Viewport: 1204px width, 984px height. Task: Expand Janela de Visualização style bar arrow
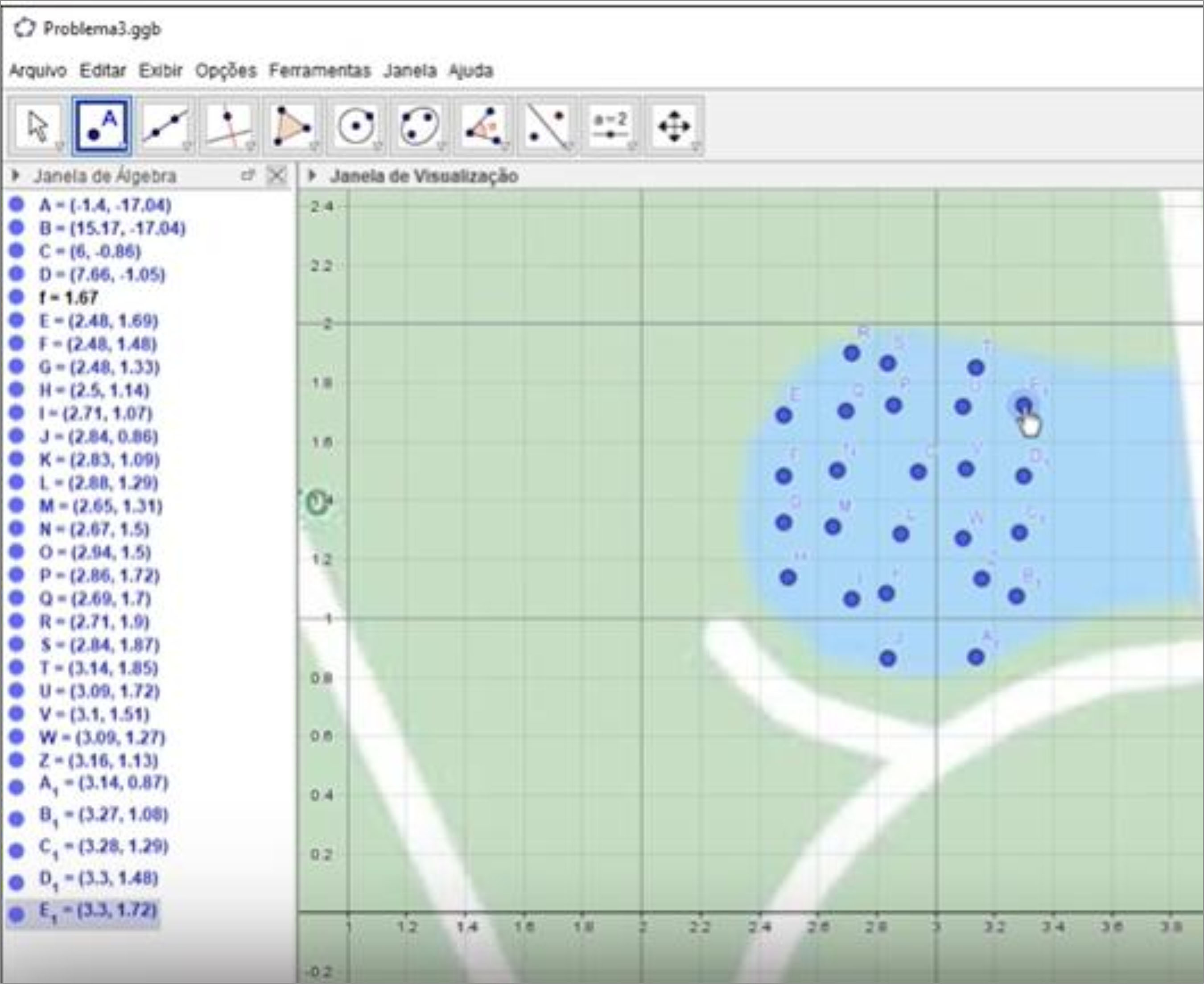point(311,176)
